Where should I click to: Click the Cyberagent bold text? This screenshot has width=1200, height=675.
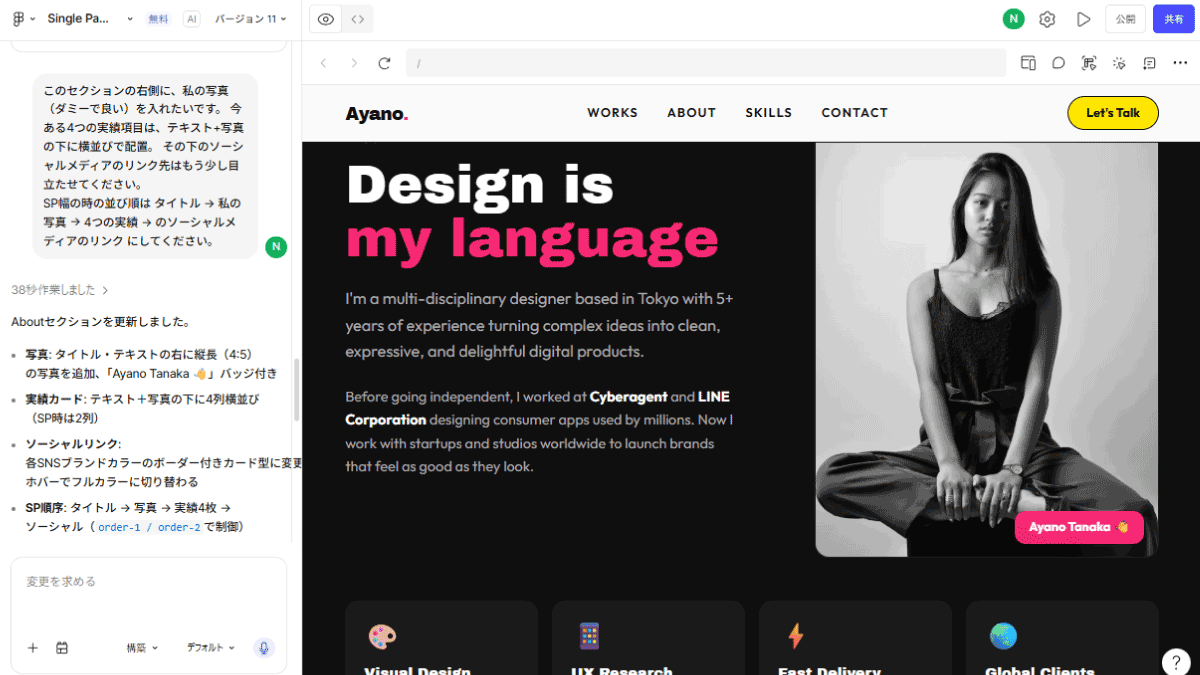(x=628, y=397)
